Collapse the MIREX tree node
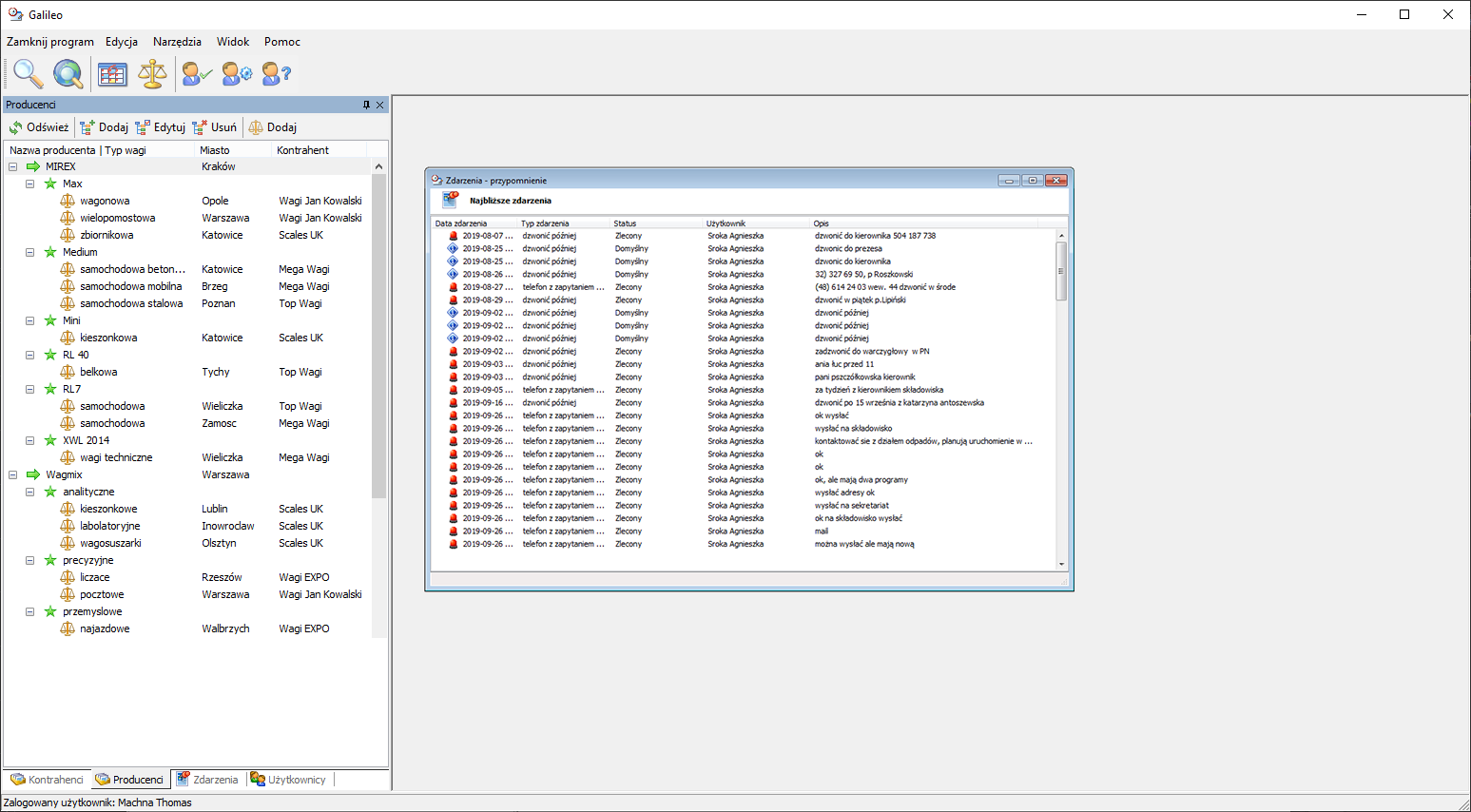The image size is (1471, 812). pos(13,166)
